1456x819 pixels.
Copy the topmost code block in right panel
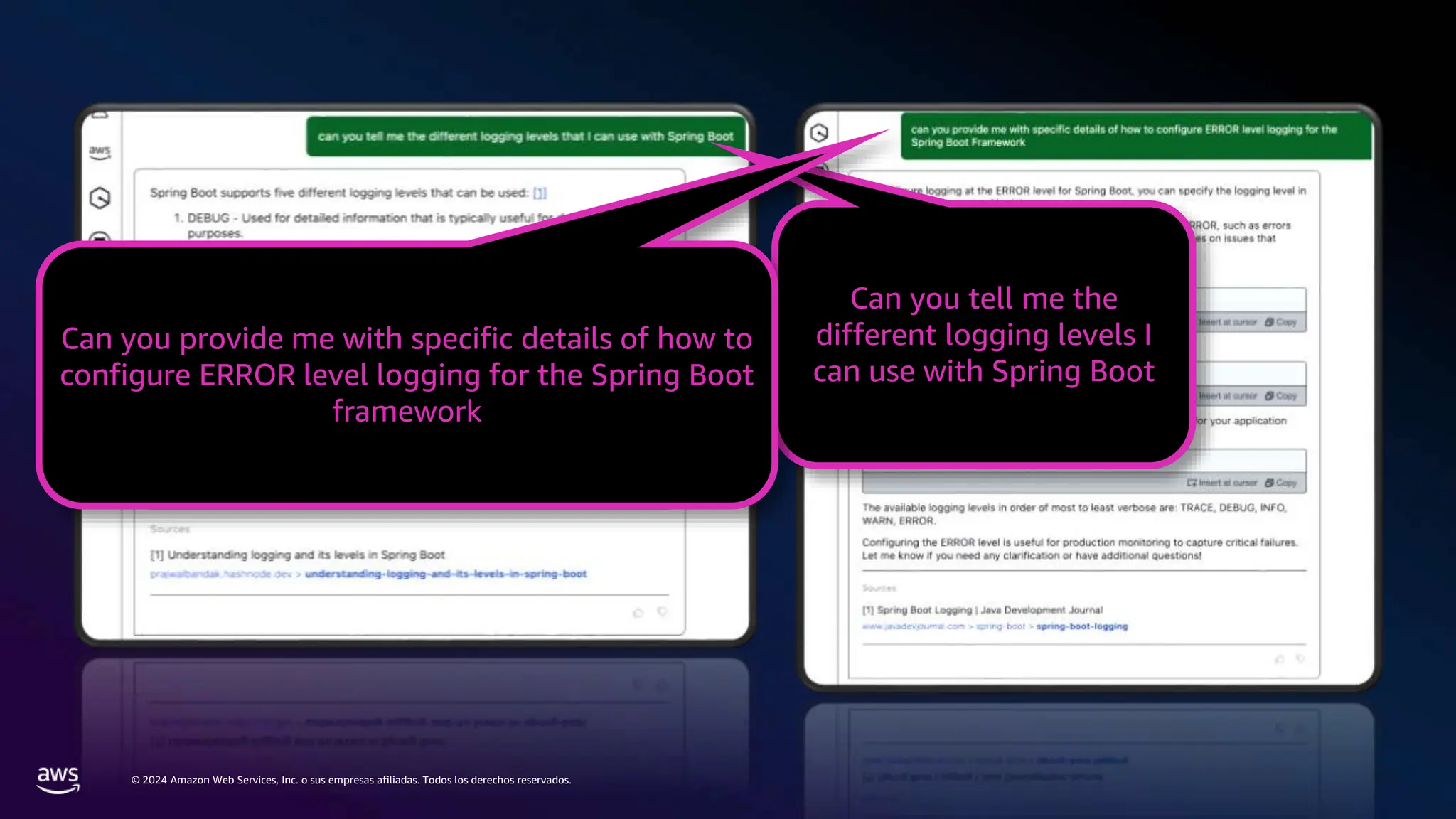pyautogui.click(x=1281, y=322)
